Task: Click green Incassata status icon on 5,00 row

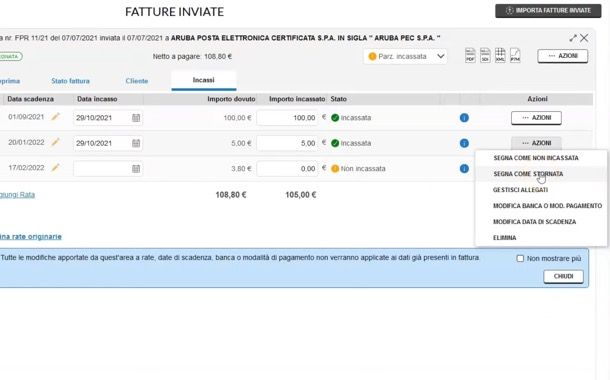Action: click(335, 143)
